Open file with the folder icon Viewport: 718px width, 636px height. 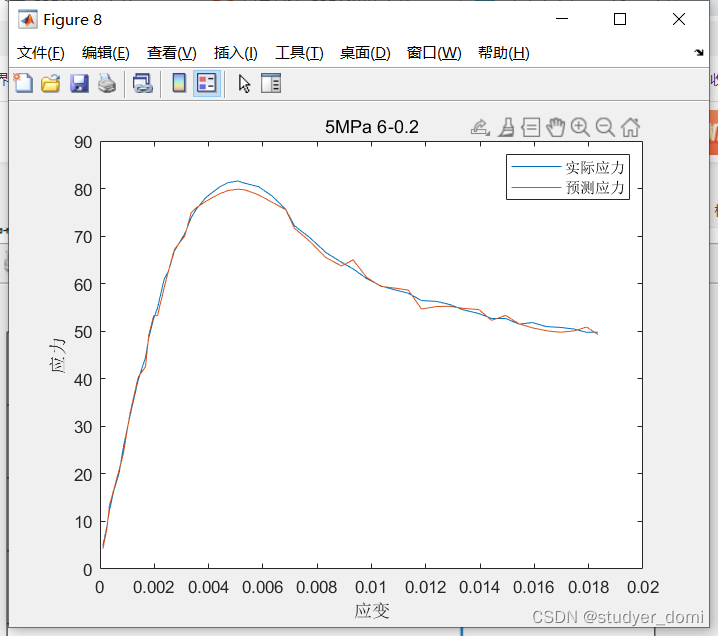pyautogui.click(x=50, y=83)
